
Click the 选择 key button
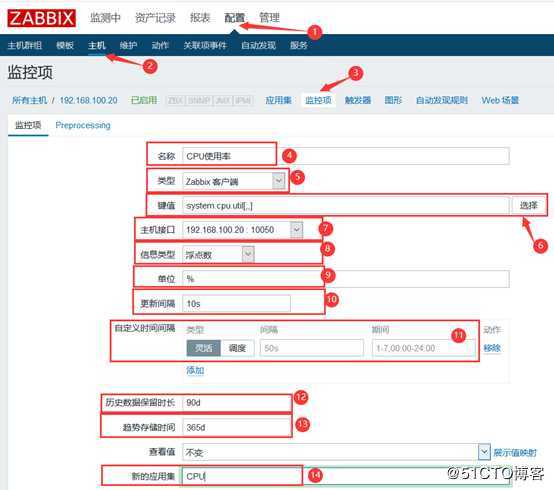tap(528, 205)
